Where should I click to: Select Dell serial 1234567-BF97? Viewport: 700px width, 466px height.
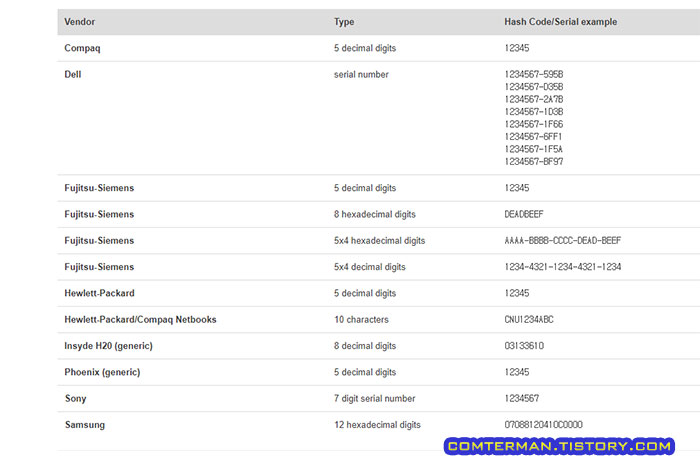tap(533, 162)
